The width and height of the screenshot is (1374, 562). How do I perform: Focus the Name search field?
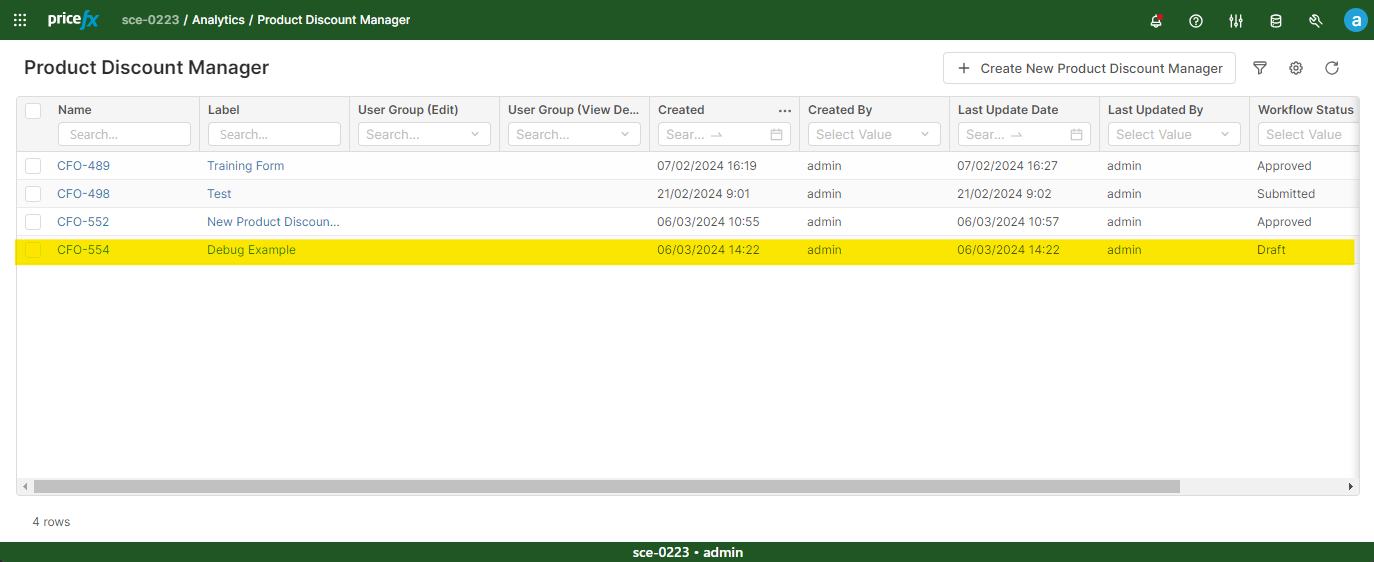(124, 134)
